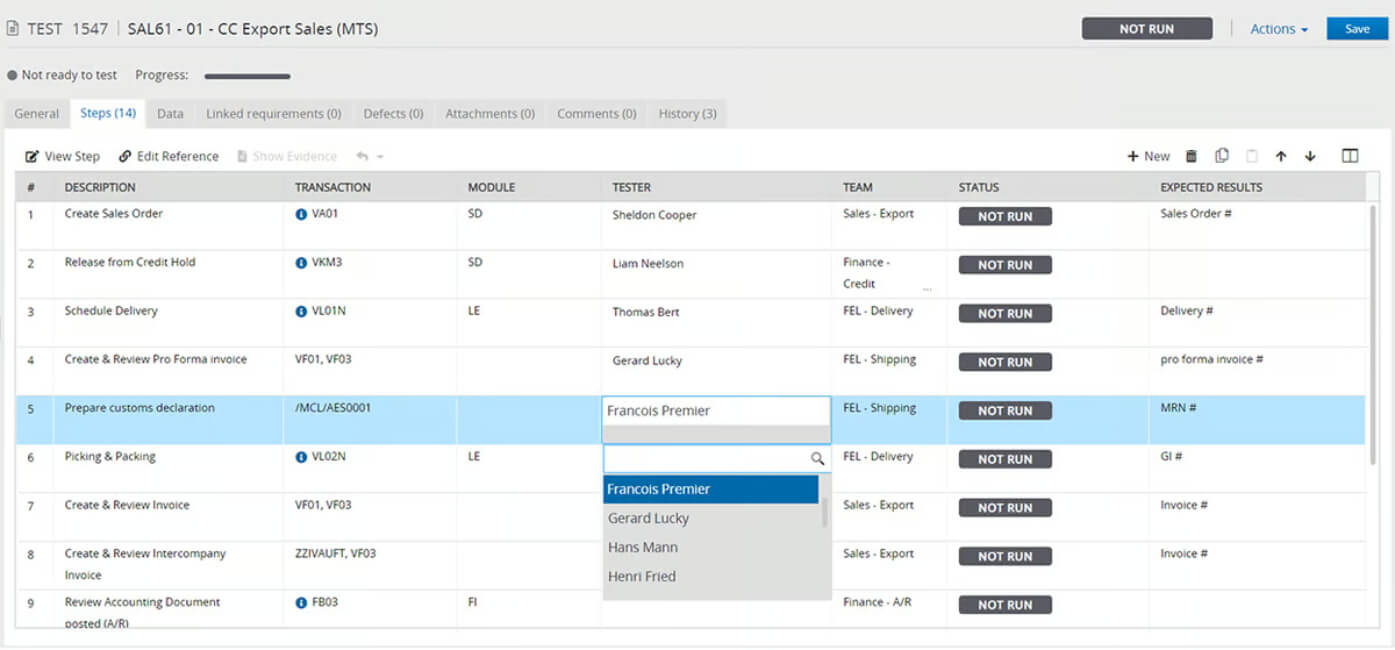1395x650 pixels.
Task: Click the tester search input field
Action: click(x=706, y=459)
